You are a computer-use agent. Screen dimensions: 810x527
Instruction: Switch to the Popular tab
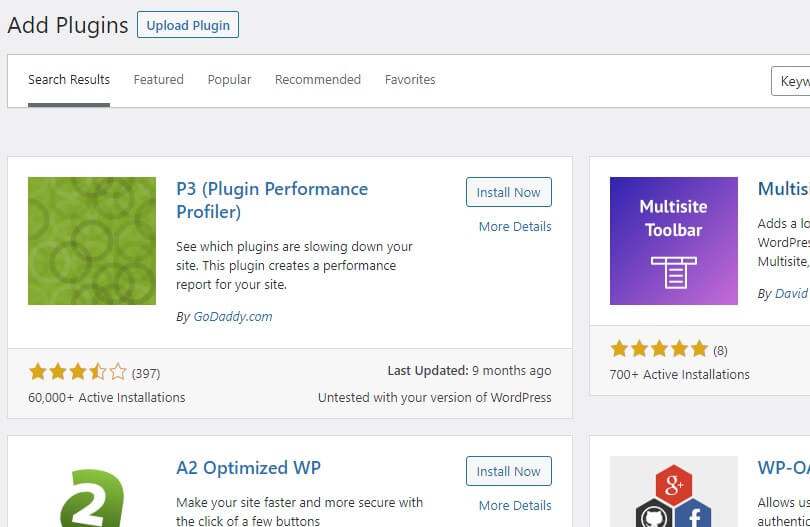tap(229, 80)
